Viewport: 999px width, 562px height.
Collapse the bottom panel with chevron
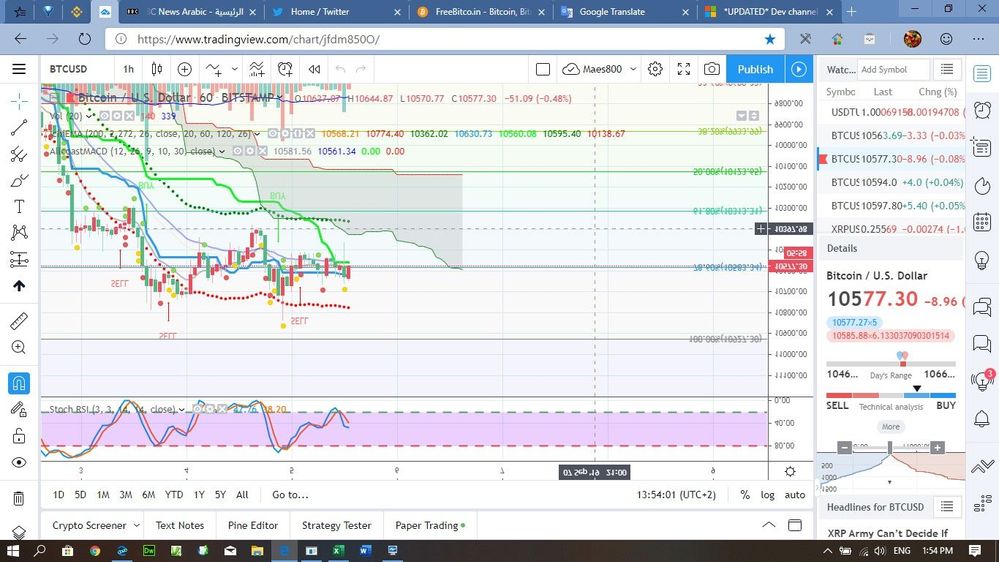(x=769, y=525)
